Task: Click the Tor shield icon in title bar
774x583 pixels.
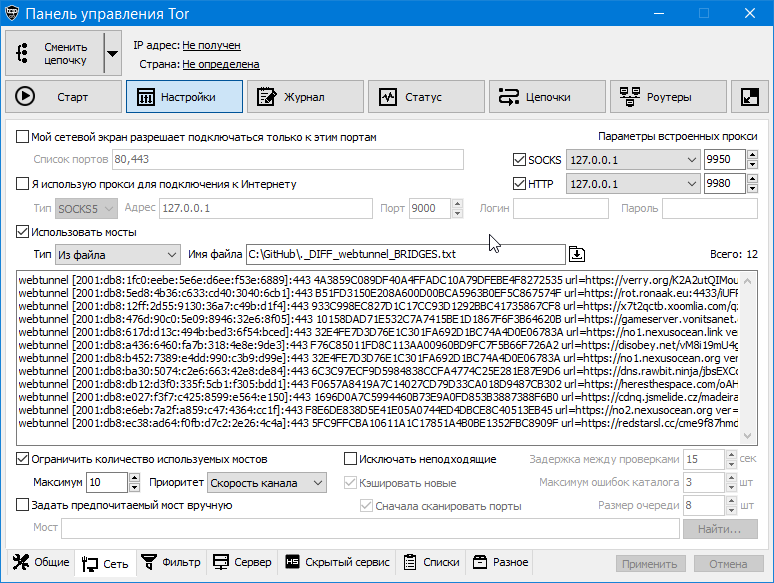Action: 12,13
